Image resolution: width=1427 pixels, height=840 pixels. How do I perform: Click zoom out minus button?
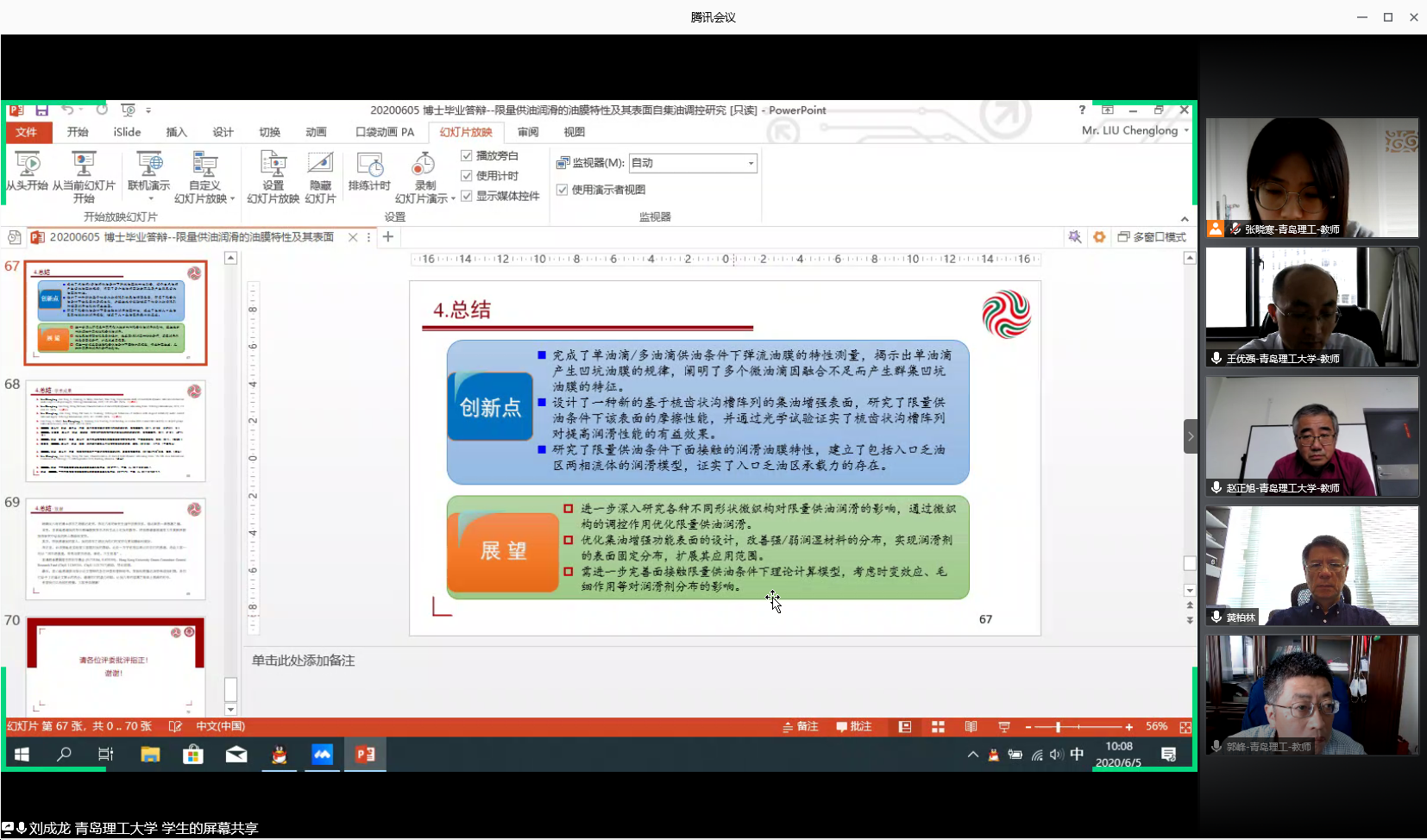[1028, 727]
